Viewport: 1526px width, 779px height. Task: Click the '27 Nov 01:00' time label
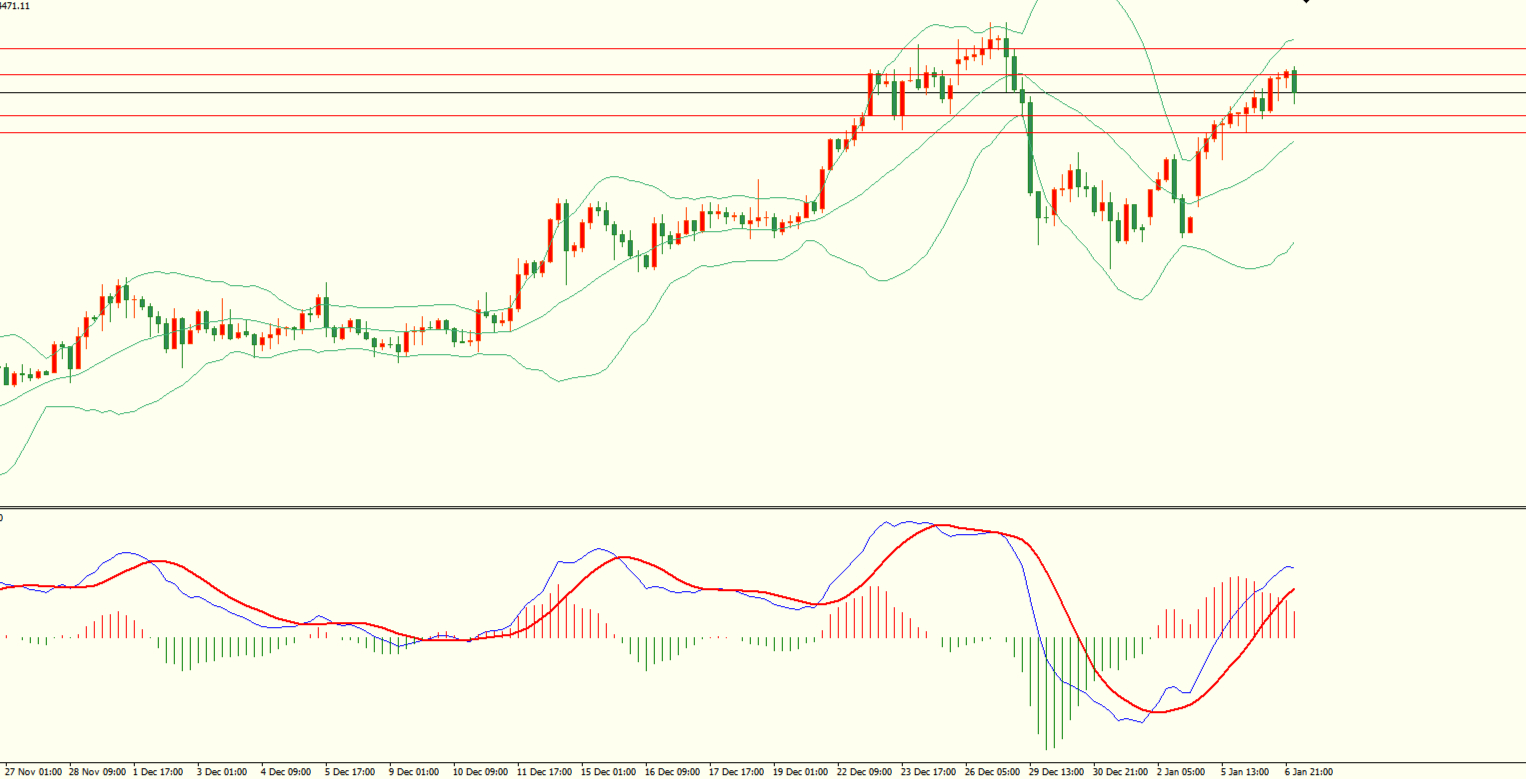(33, 772)
